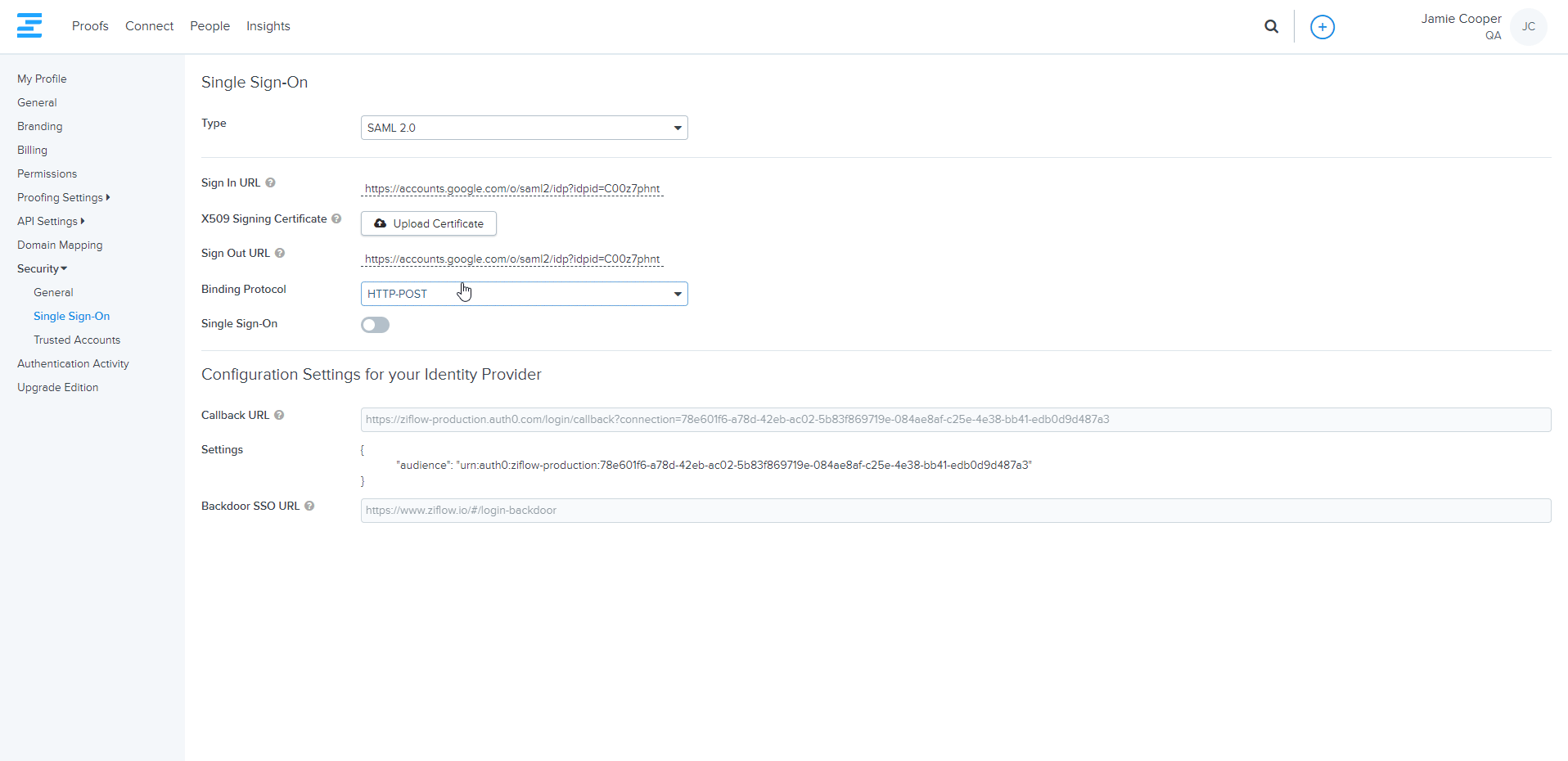Viewport: 1568px width, 761px height.
Task: Click help icon beside Callback URL
Action: (279, 416)
